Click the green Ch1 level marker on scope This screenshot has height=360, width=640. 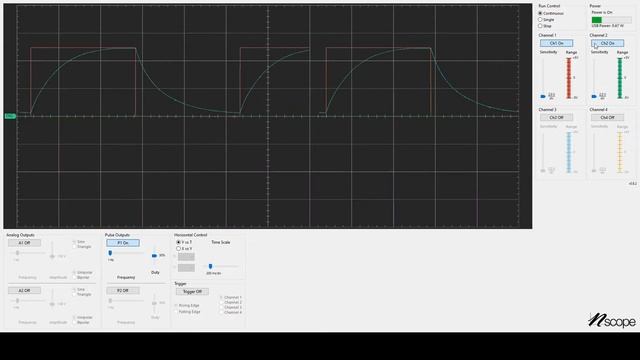[x=10, y=116]
